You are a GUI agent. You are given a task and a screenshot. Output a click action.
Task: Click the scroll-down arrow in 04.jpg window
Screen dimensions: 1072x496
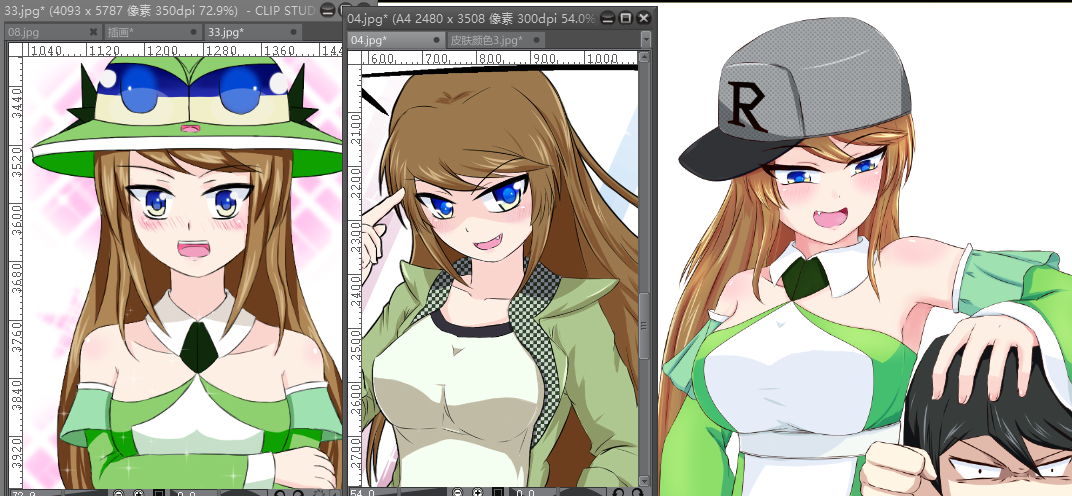tap(645, 482)
